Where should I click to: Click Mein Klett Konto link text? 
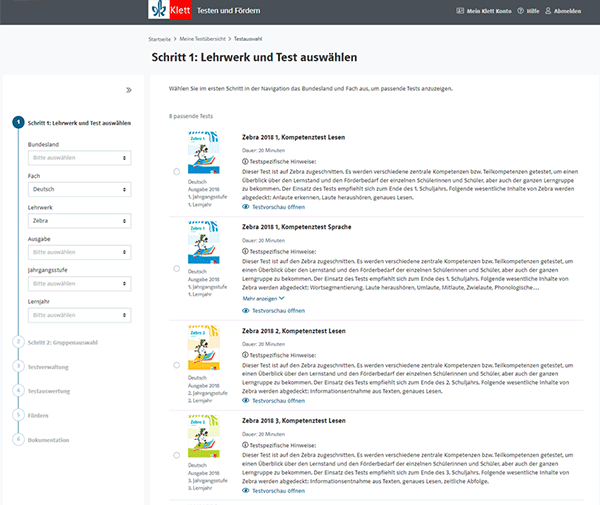(489, 11)
